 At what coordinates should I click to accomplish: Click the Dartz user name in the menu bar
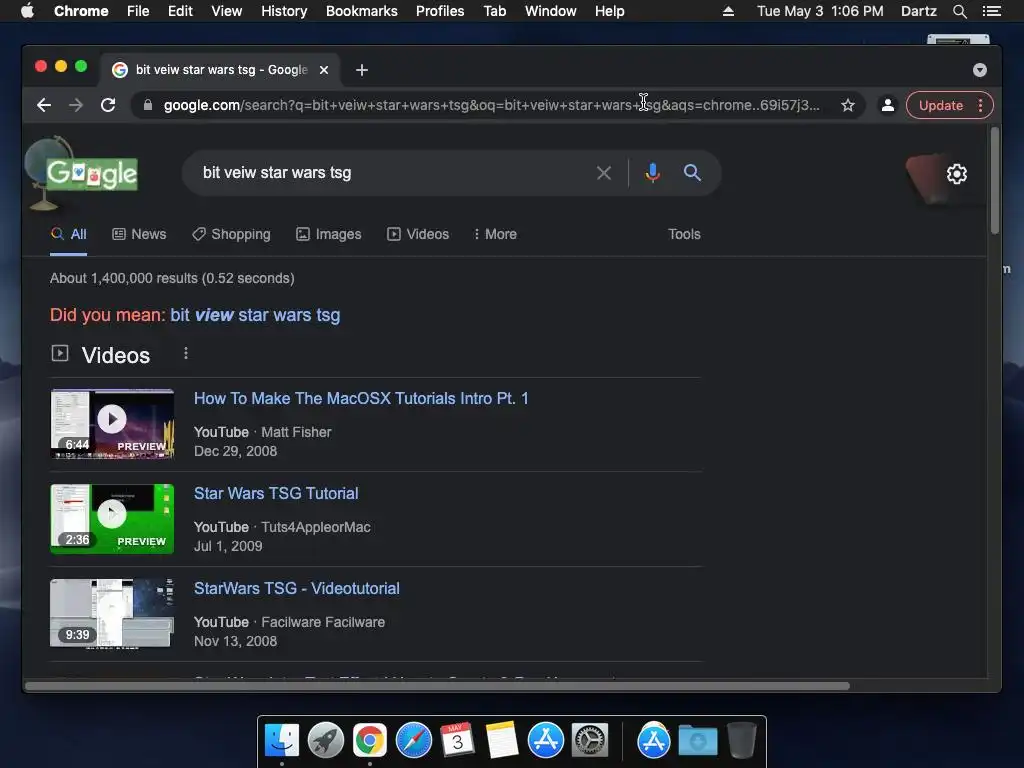pos(918,11)
